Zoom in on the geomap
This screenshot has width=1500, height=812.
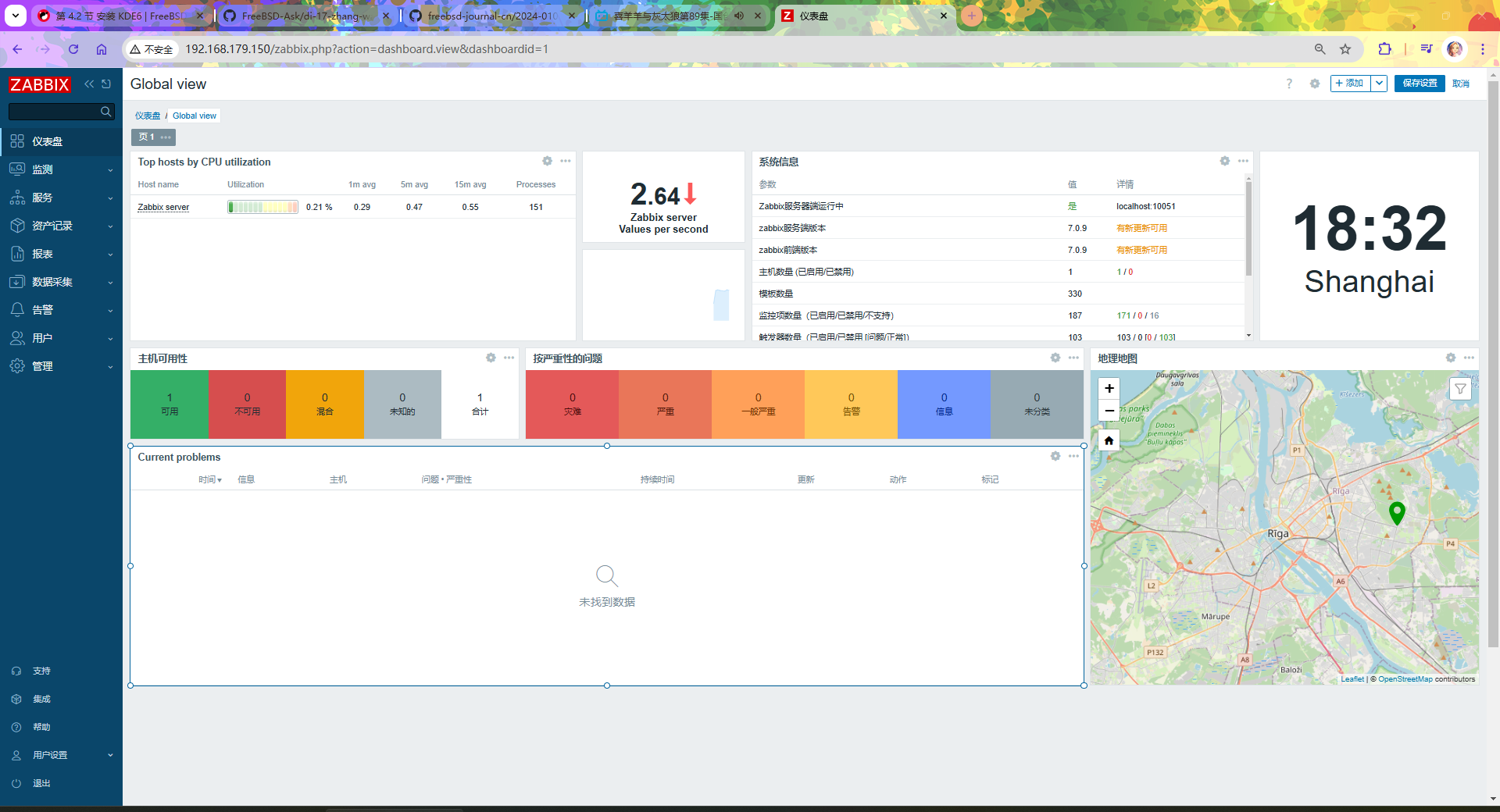(x=1109, y=388)
